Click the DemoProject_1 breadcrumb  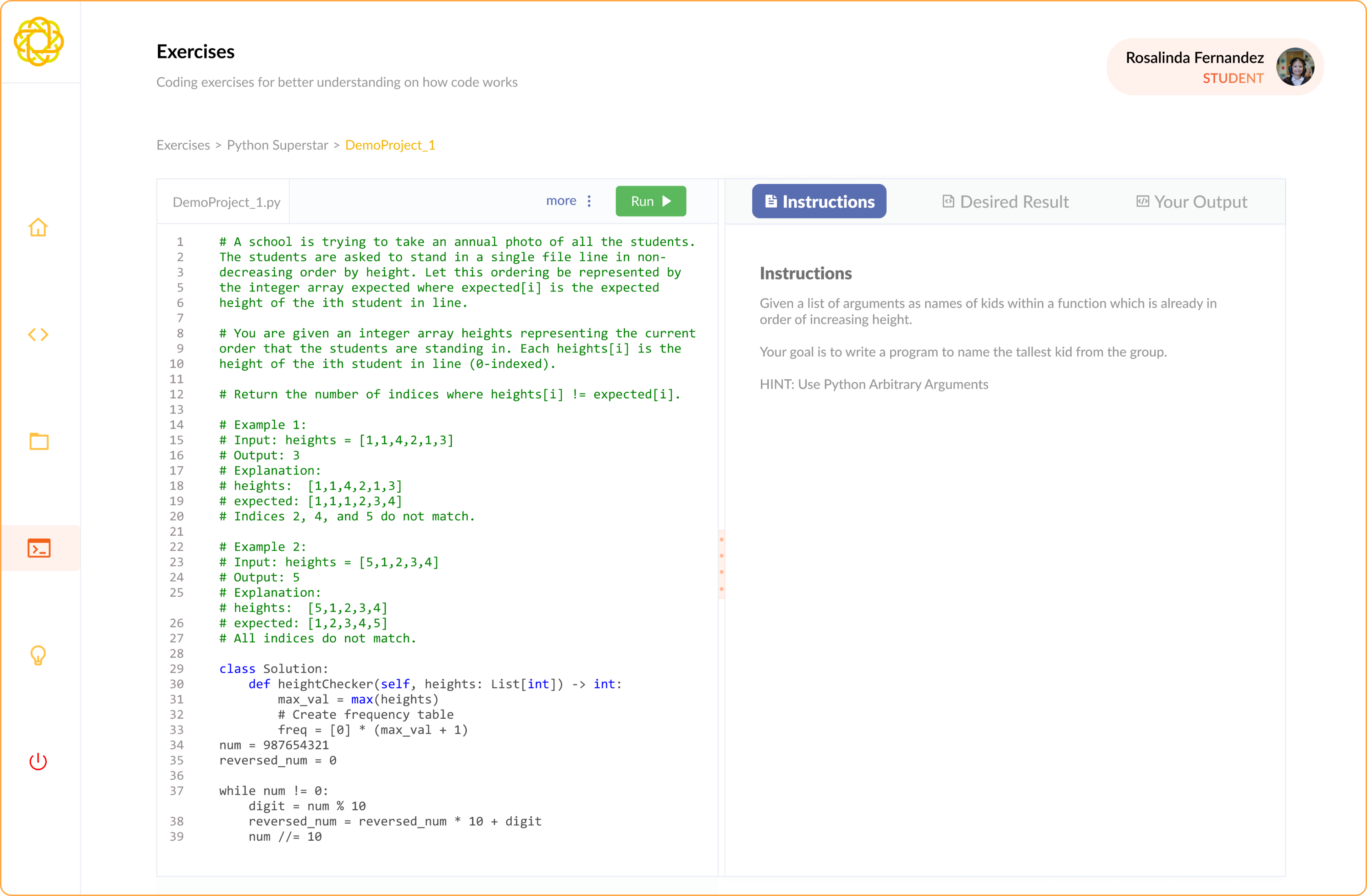click(390, 145)
